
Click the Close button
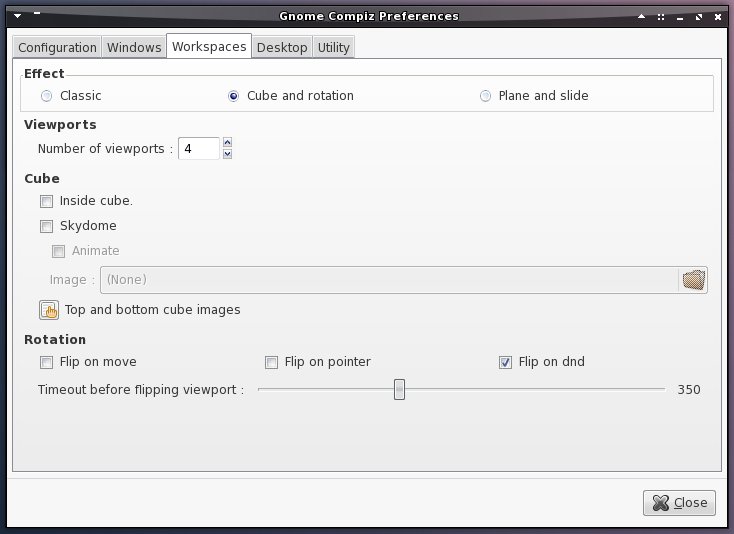click(x=679, y=503)
